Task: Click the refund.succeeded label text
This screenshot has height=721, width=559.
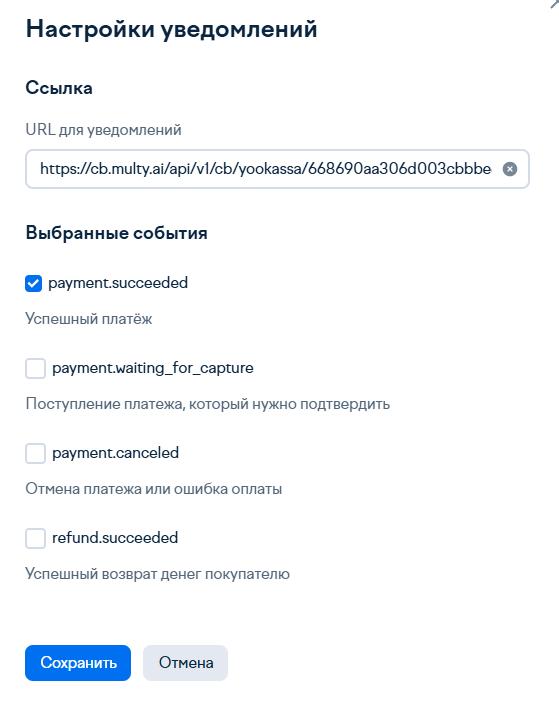Action: coord(115,538)
